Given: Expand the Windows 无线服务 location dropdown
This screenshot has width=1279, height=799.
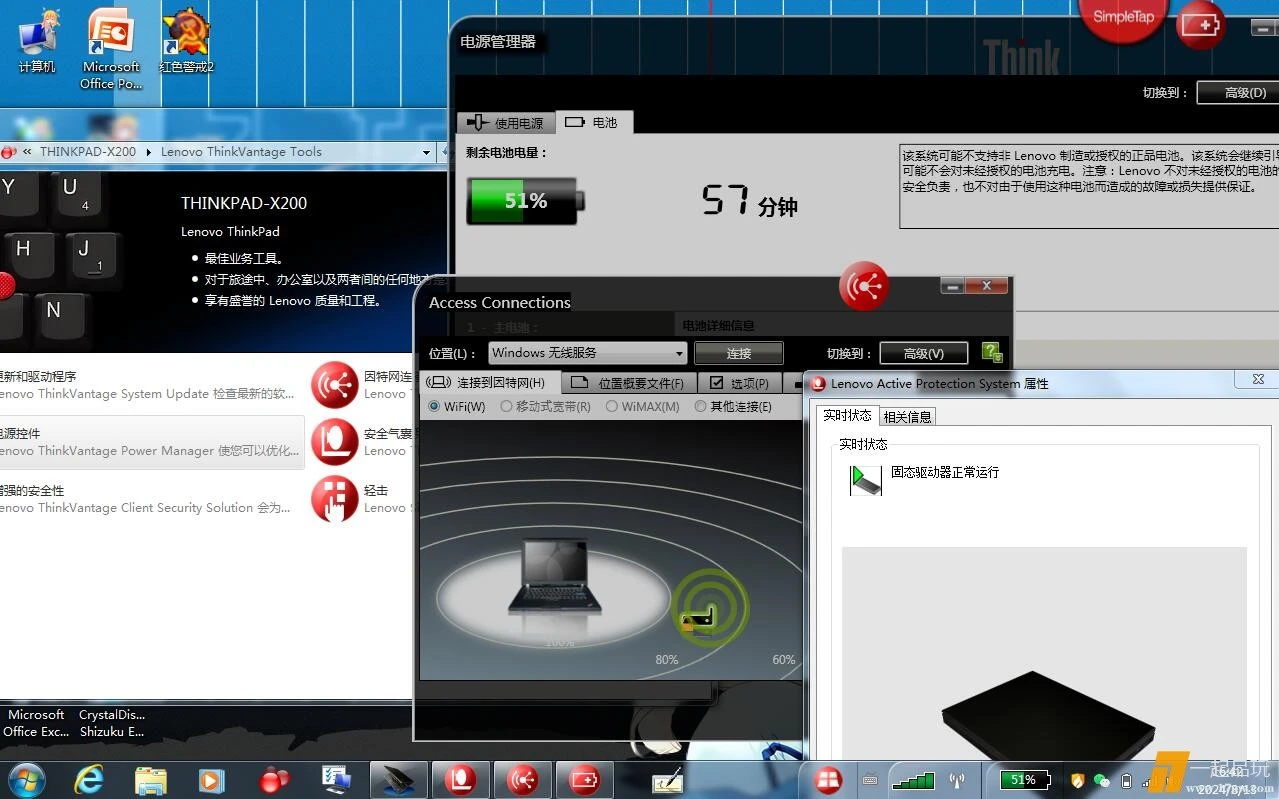Looking at the screenshot, I should [x=679, y=353].
